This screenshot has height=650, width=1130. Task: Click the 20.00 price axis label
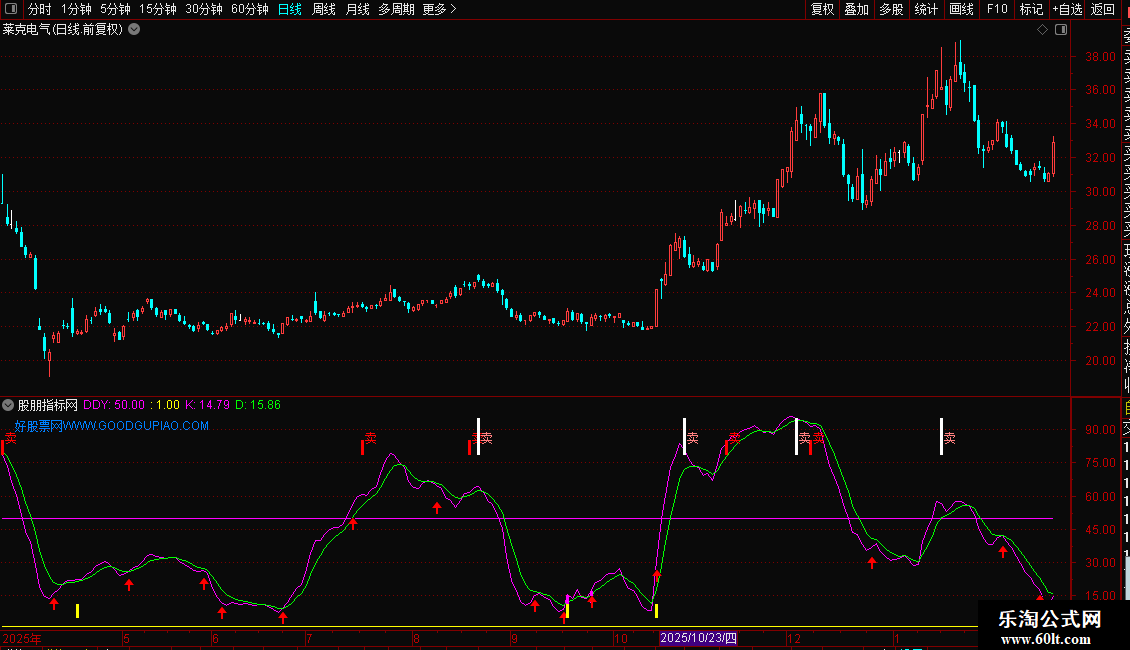tap(1100, 360)
